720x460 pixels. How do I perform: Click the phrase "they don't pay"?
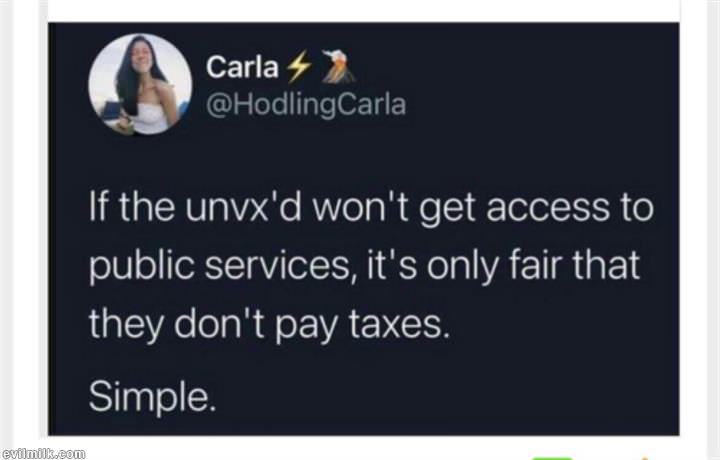tap(215, 325)
